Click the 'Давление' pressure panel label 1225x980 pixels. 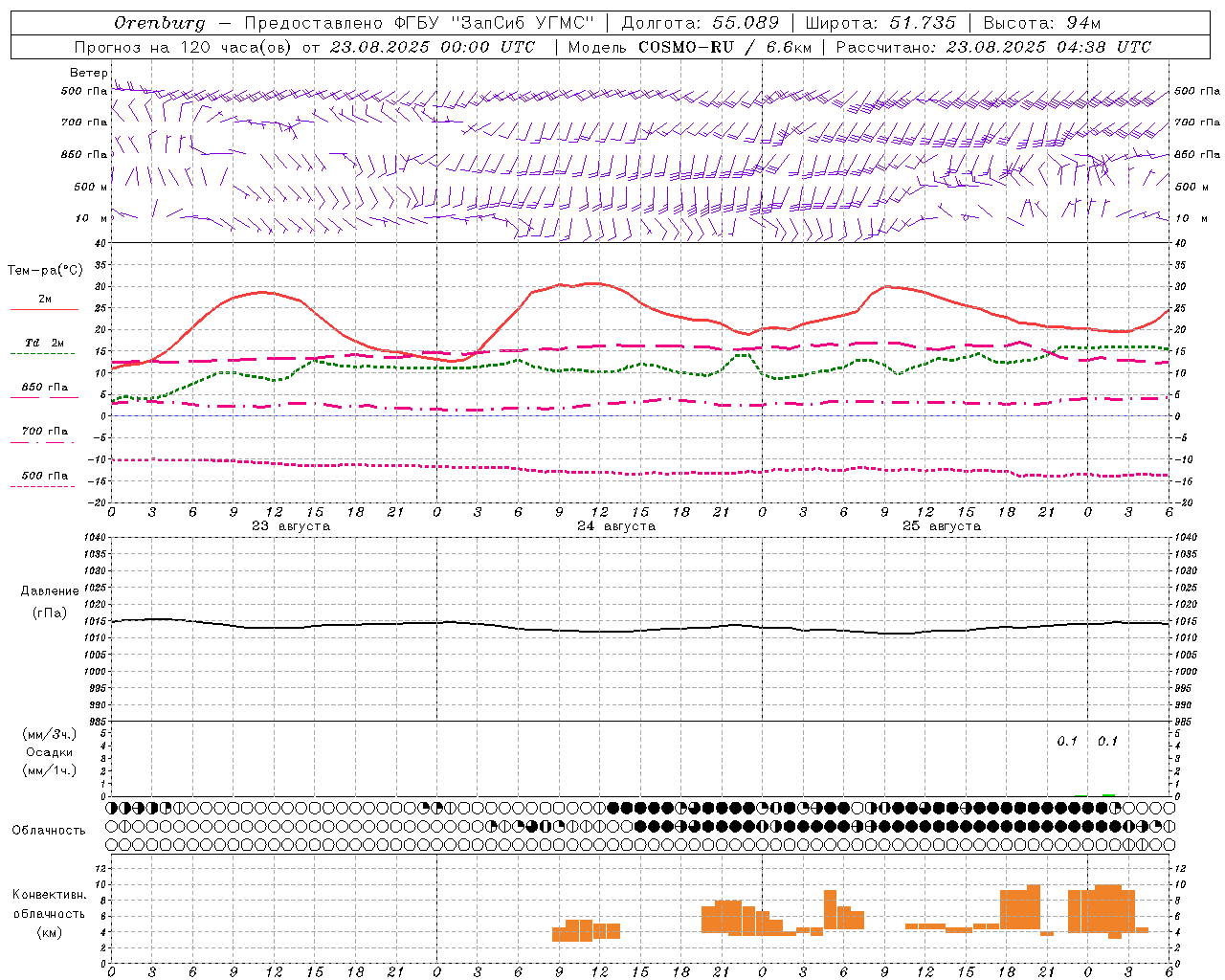click(x=50, y=591)
